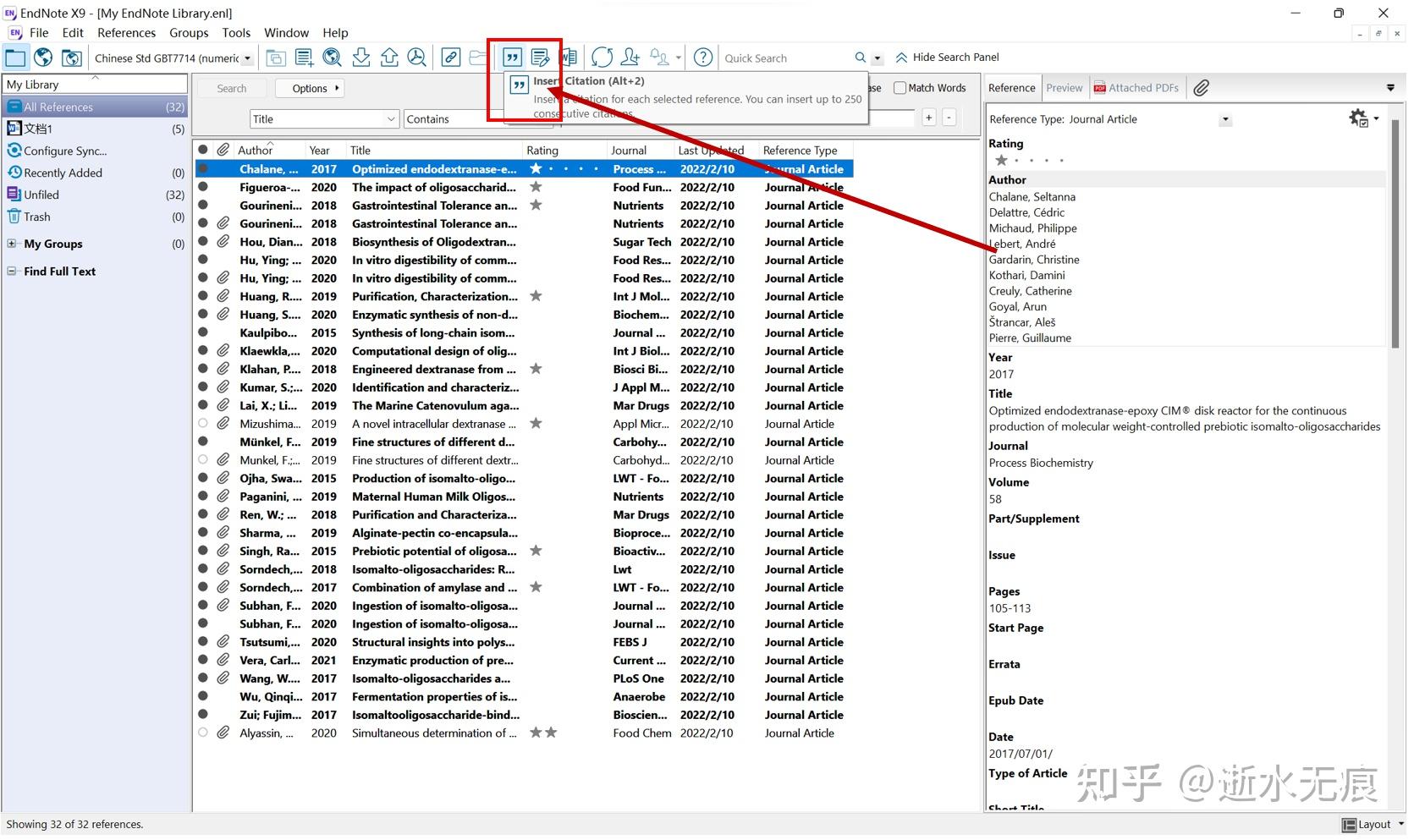Click the Import toolbar icon

[x=361, y=58]
